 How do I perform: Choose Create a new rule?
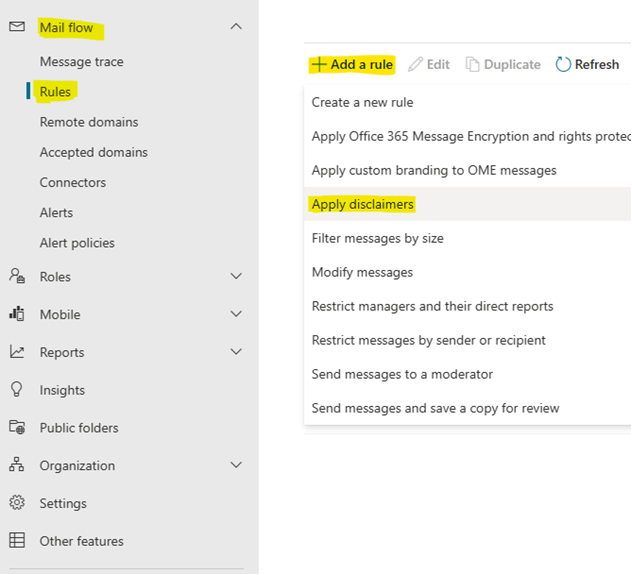[468, 102]
